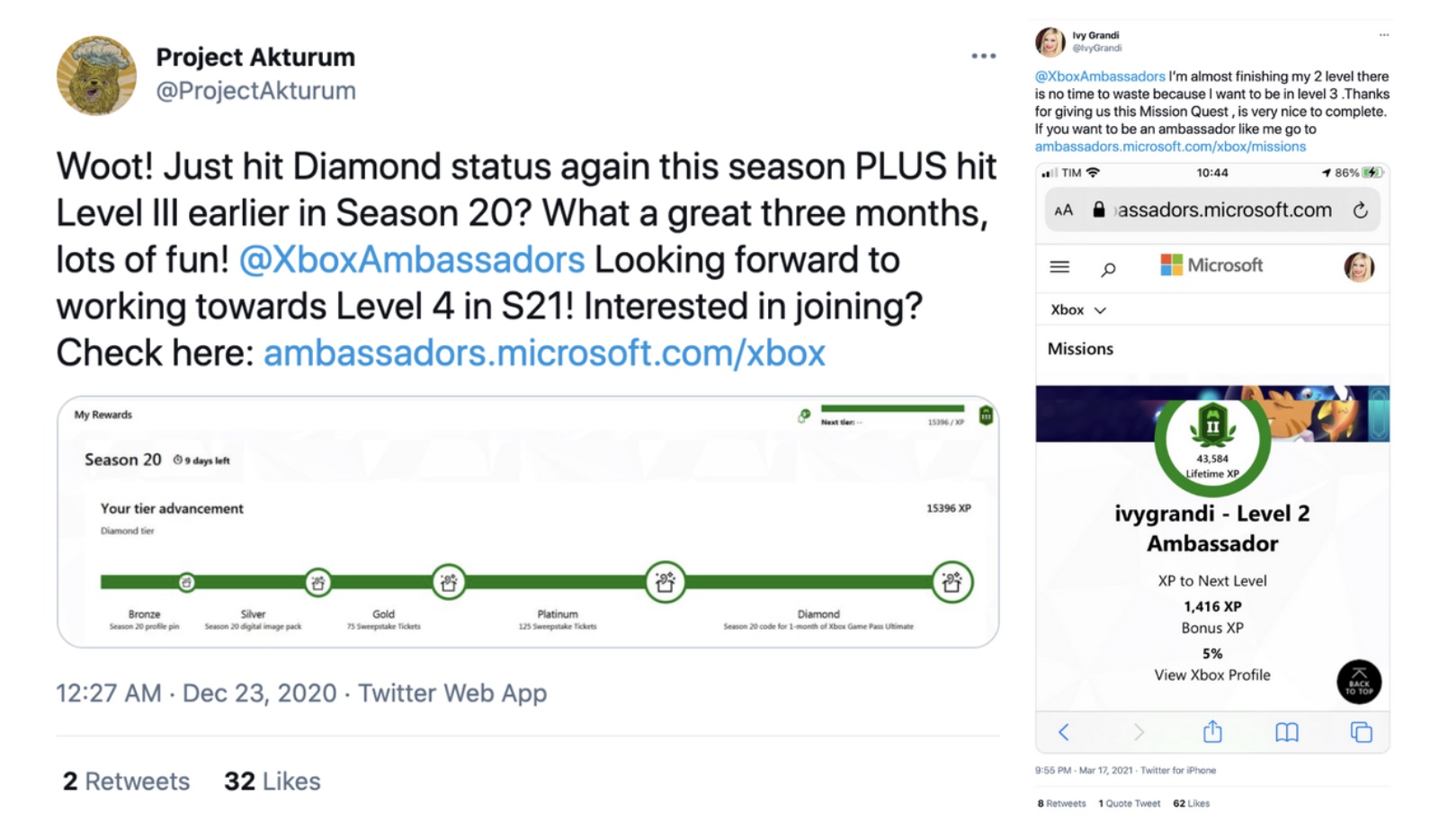Select the Platinum tier reward icon
This screenshot has height=840, width=1439.
click(665, 582)
